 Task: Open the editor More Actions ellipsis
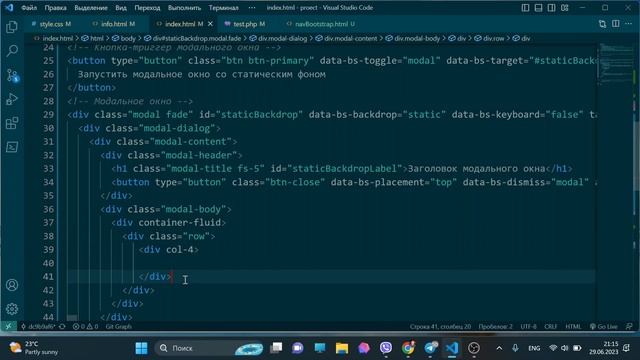pyautogui.click(x=629, y=24)
